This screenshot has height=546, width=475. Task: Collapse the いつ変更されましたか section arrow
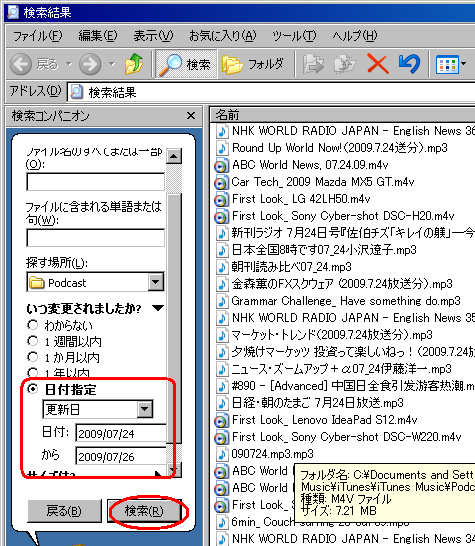[x=158, y=308]
